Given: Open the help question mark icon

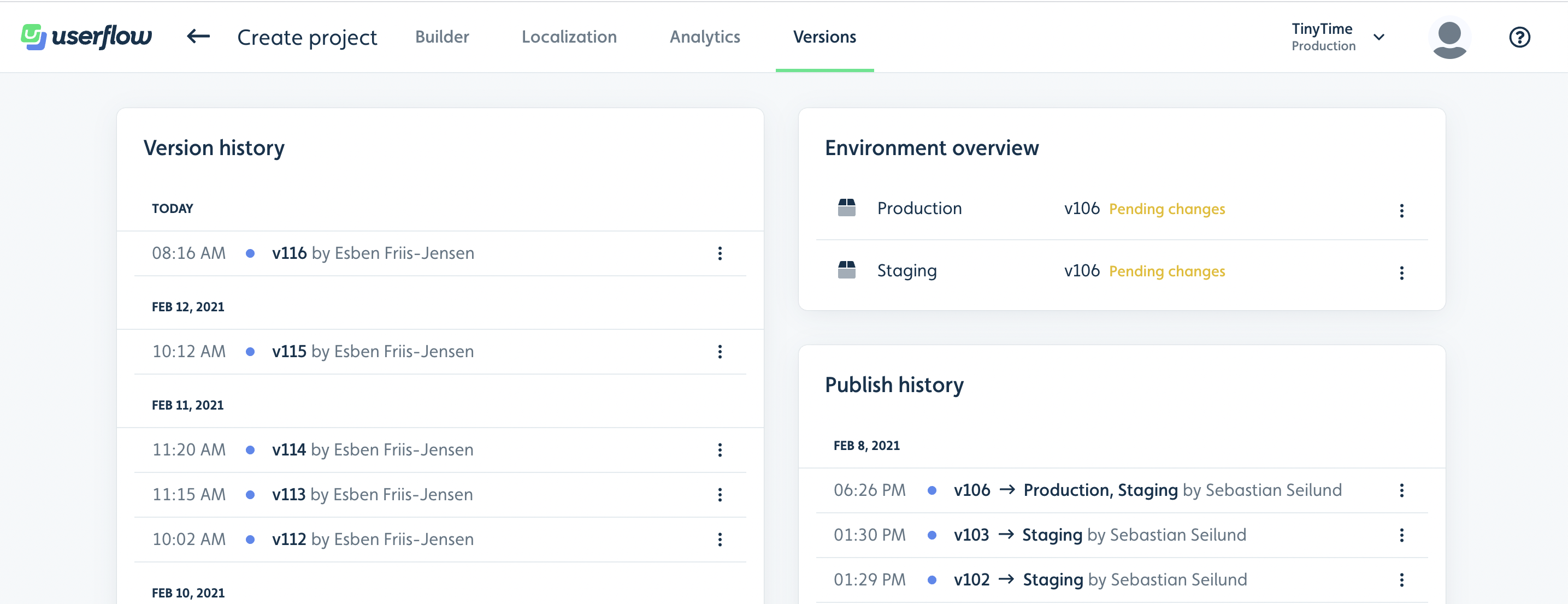Looking at the screenshot, I should pos(1519,37).
